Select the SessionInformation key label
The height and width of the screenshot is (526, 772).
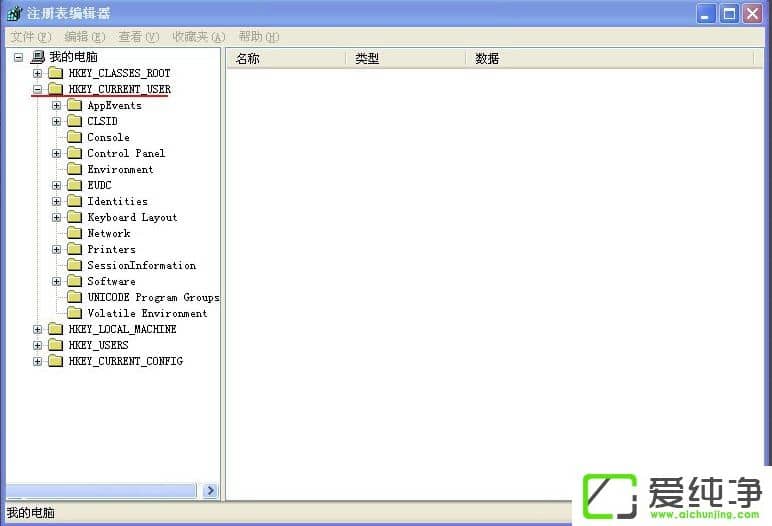(x=142, y=265)
